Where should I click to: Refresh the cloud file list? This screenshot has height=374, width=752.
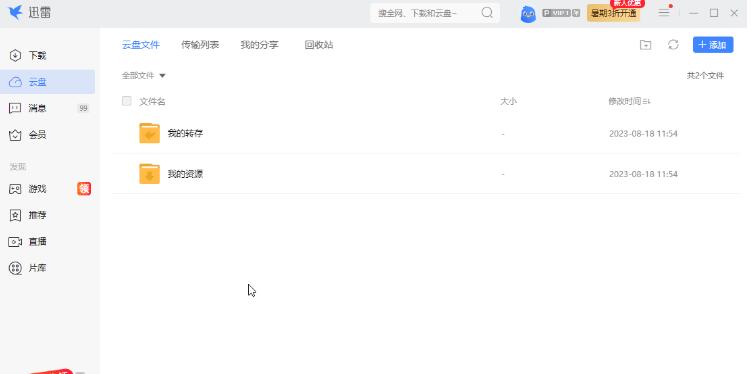[x=673, y=45]
